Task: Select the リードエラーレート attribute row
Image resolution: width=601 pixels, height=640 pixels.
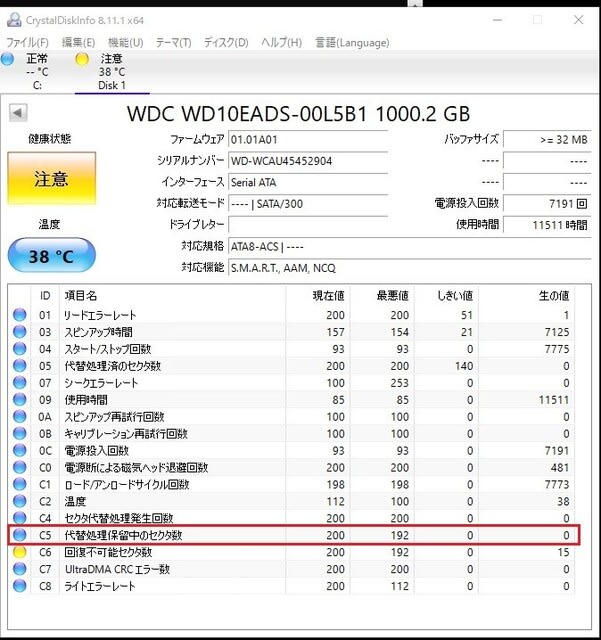Action: [x=292, y=315]
